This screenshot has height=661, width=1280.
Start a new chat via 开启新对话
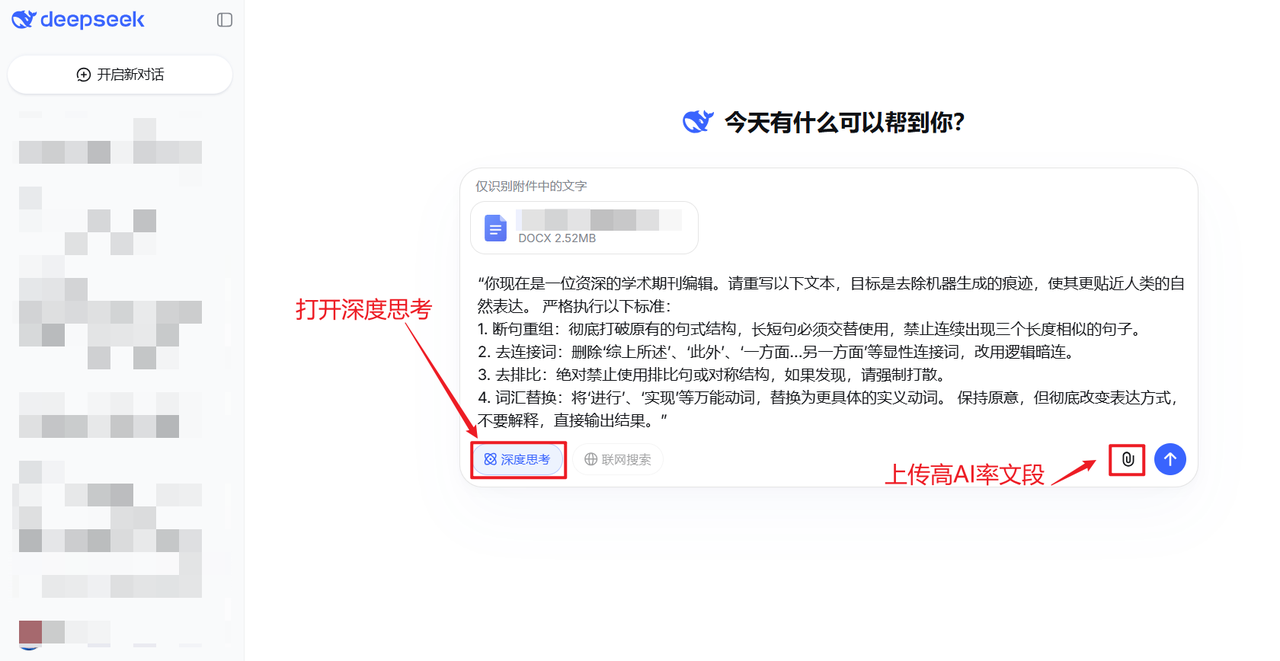120,75
